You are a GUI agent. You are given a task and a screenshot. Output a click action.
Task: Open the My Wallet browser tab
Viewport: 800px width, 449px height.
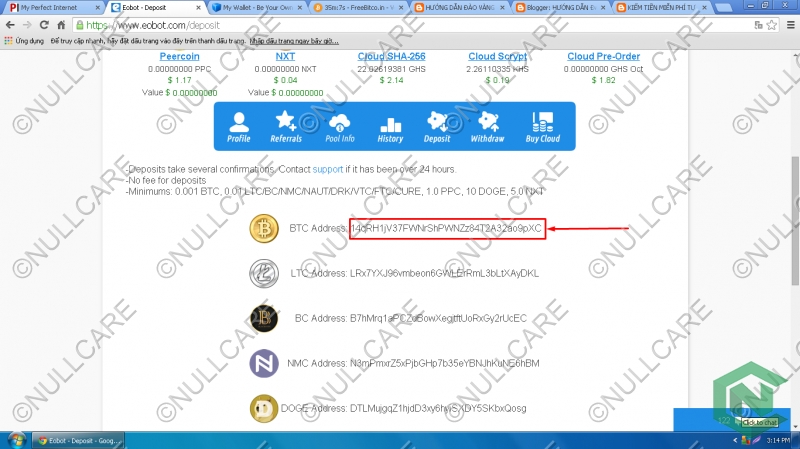255,7
